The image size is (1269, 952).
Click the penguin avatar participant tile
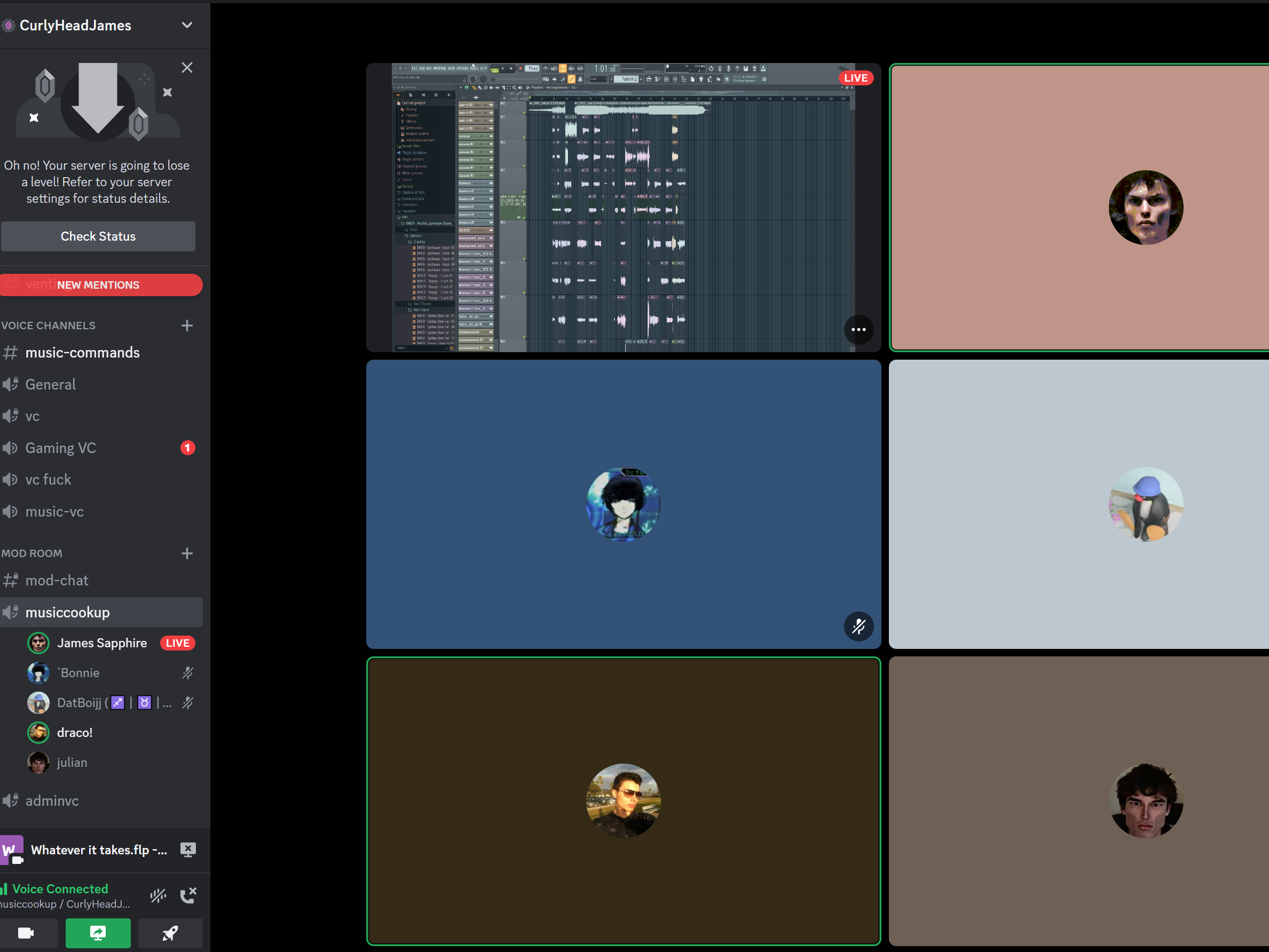pos(1078,504)
